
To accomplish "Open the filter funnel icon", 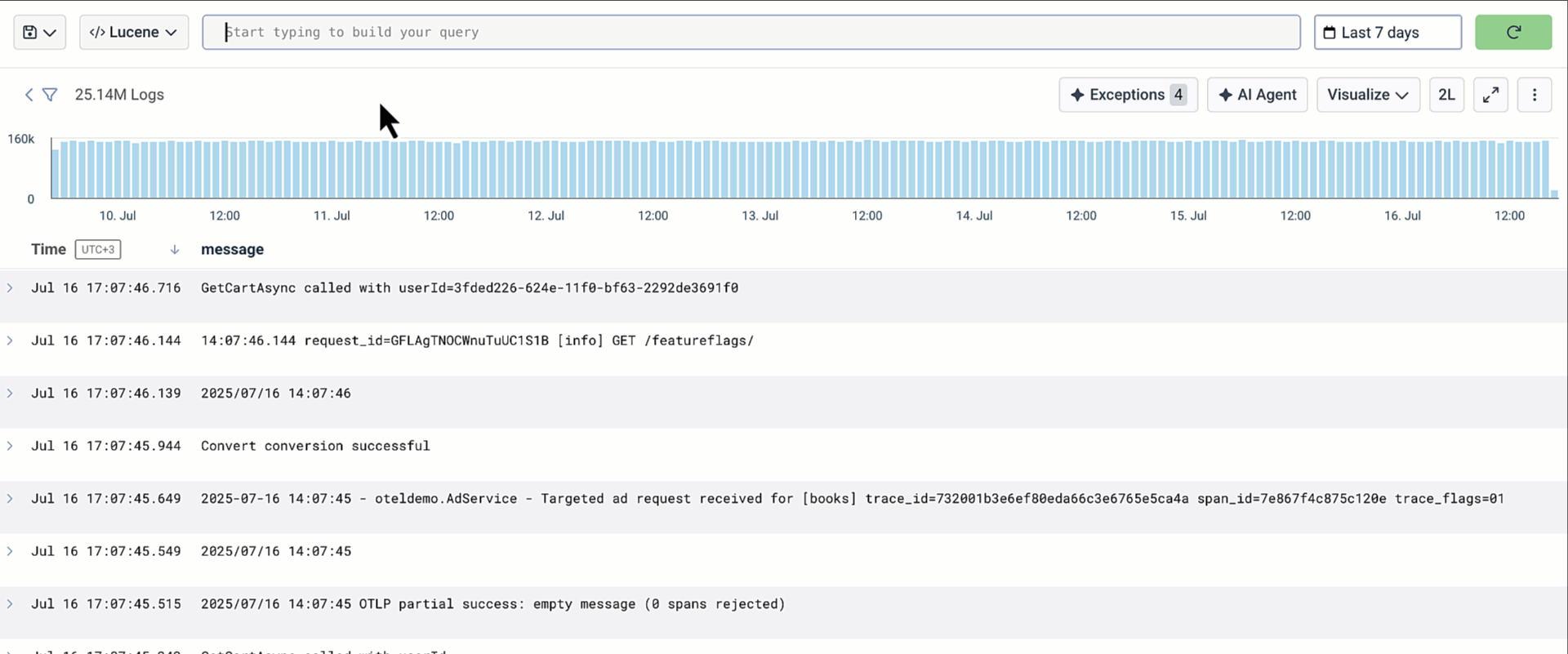I will click(x=50, y=95).
